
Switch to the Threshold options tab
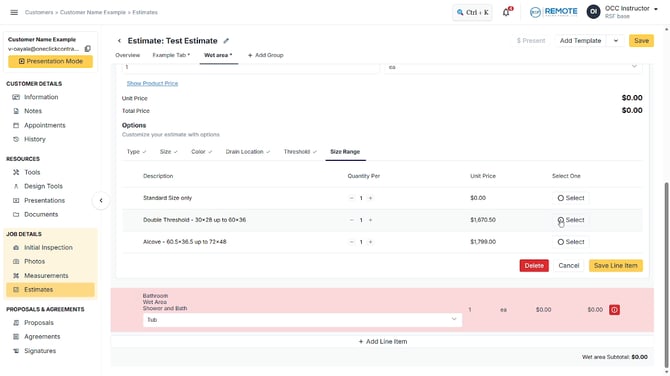[300, 152]
